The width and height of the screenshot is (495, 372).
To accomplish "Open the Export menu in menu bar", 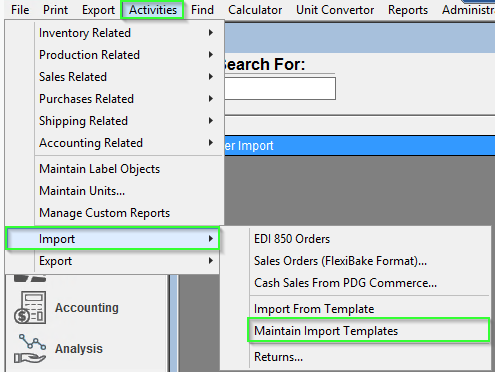I will [x=98, y=10].
